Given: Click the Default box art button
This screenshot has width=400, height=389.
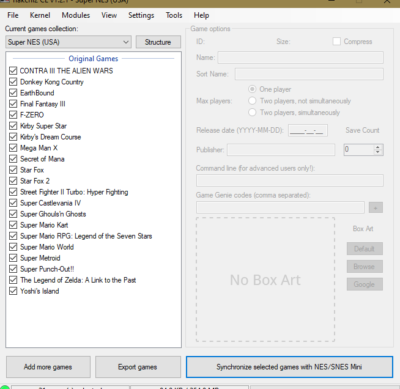Looking at the screenshot, I should pyautogui.click(x=364, y=249).
